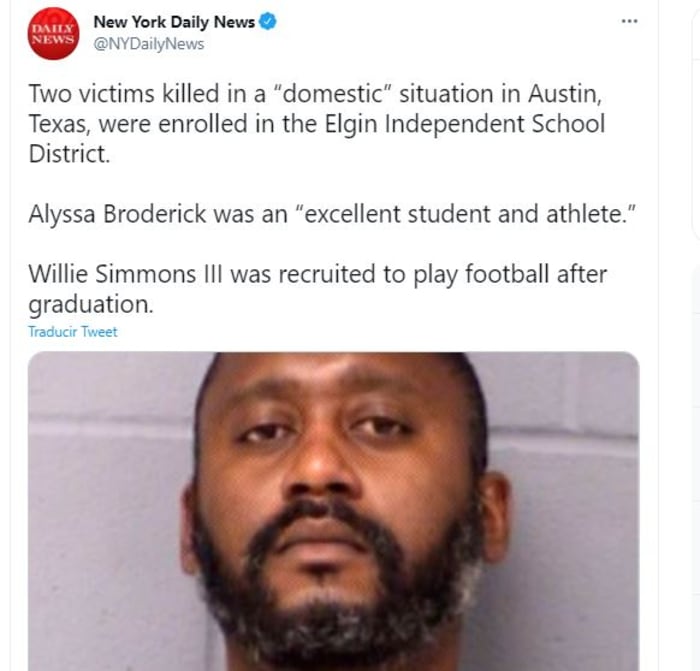Open the New York Daily News profile avatar
The height and width of the screenshot is (671, 700).
tap(53, 33)
